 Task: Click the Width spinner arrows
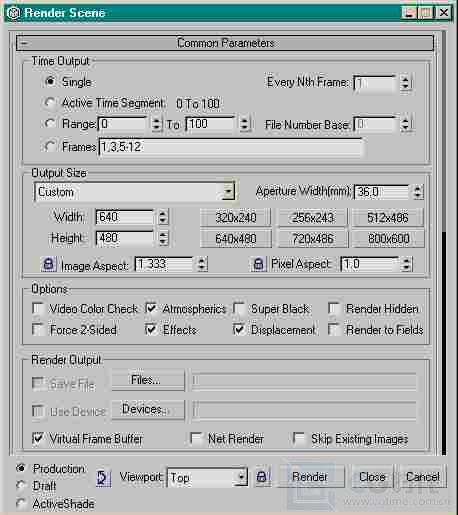tap(163, 217)
